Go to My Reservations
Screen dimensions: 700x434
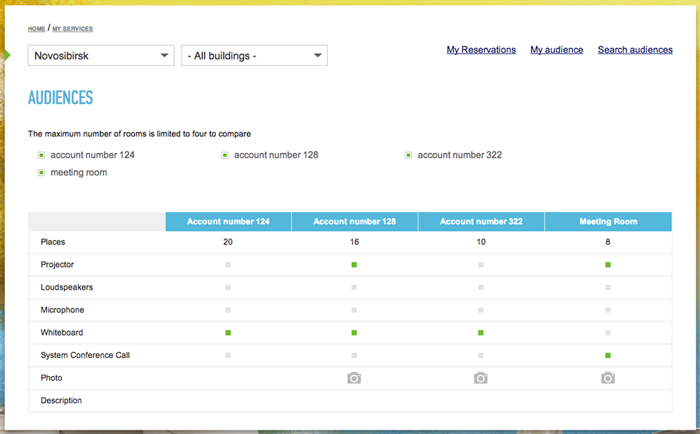click(481, 50)
